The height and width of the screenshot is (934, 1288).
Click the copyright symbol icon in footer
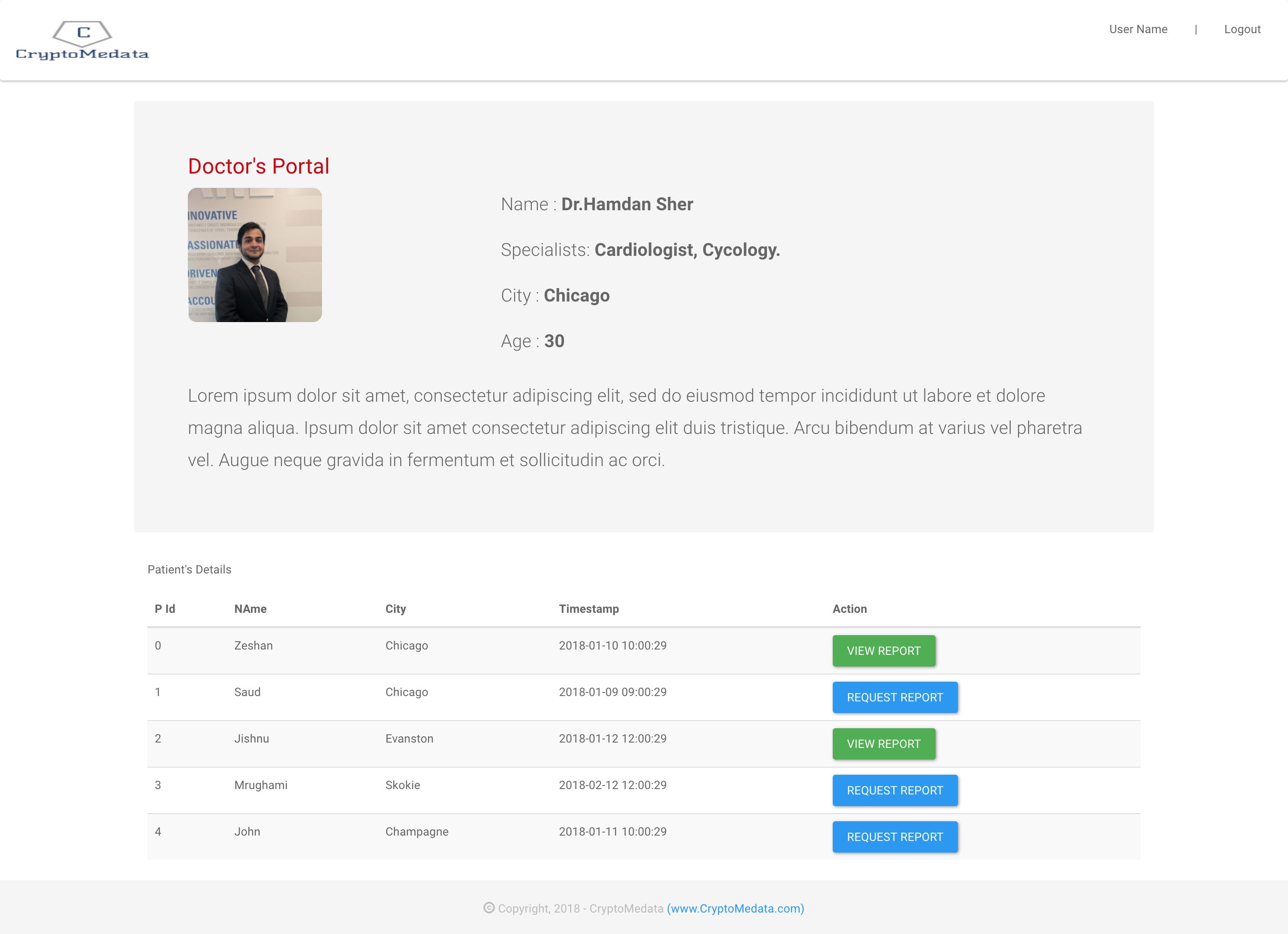pyautogui.click(x=488, y=908)
